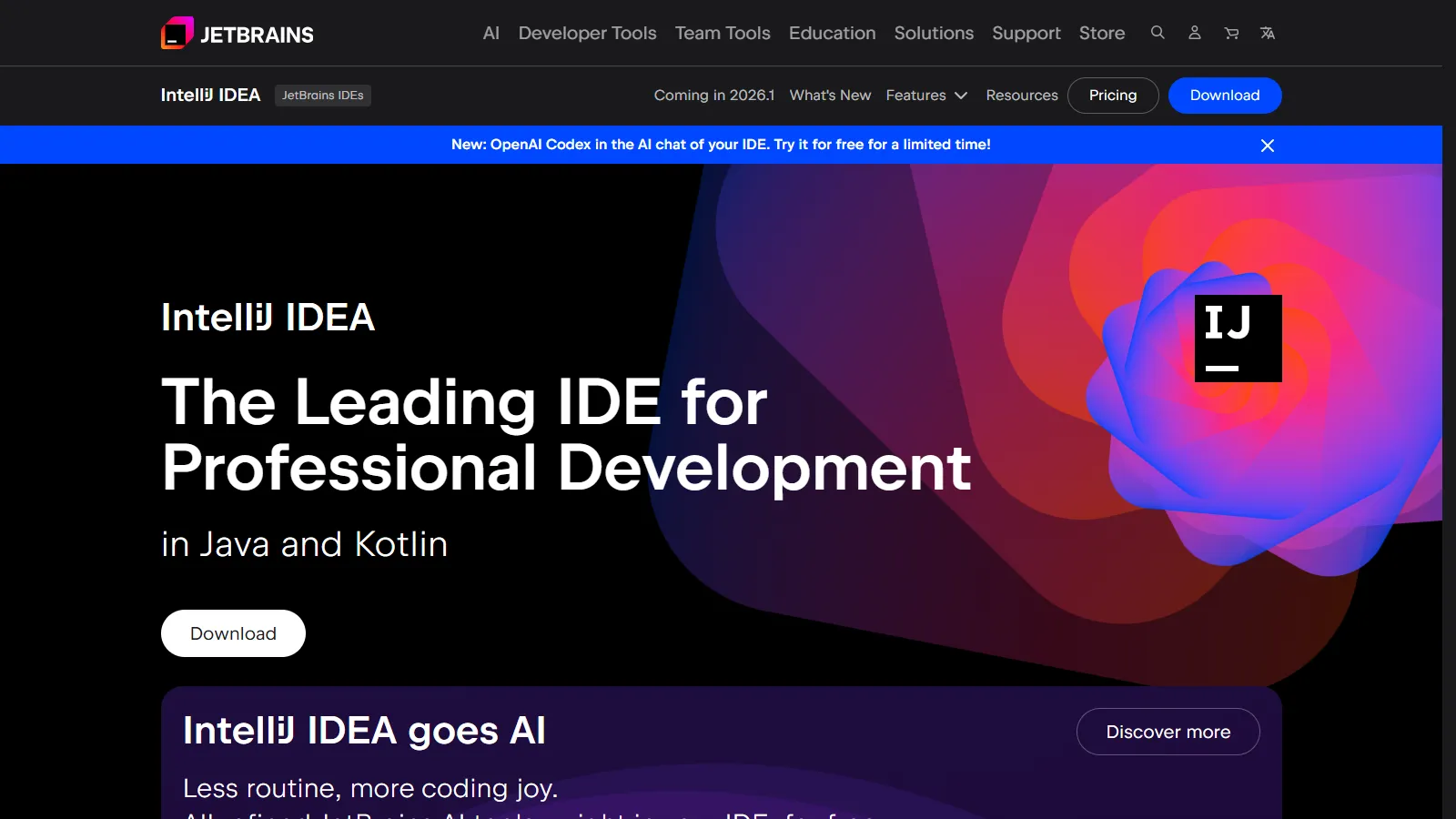Open the language selector
Image resolution: width=1456 pixels, height=819 pixels.
coord(1268,33)
